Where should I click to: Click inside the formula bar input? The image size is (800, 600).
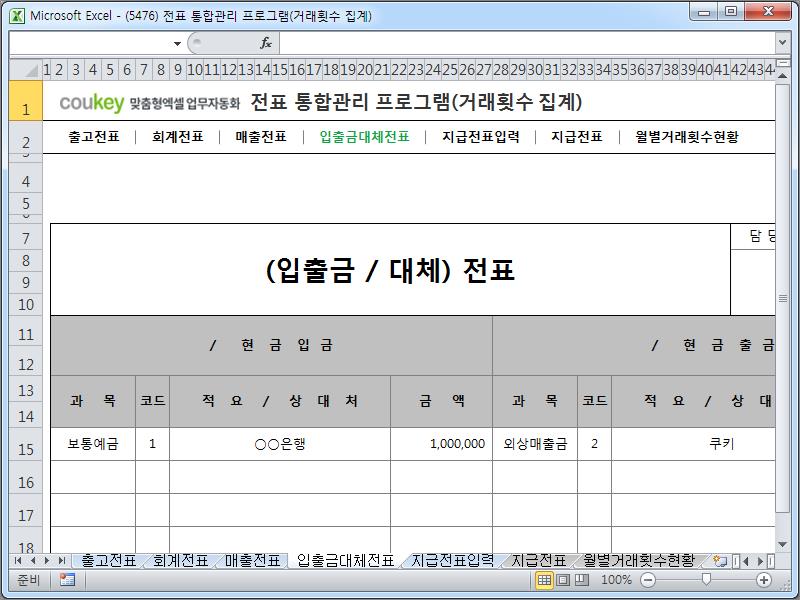527,43
